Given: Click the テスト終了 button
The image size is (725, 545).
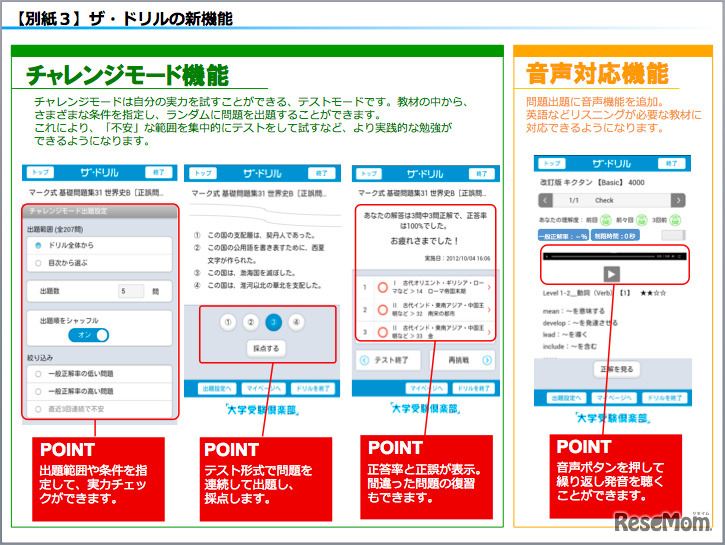Looking at the screenshot, I should 388,360.
